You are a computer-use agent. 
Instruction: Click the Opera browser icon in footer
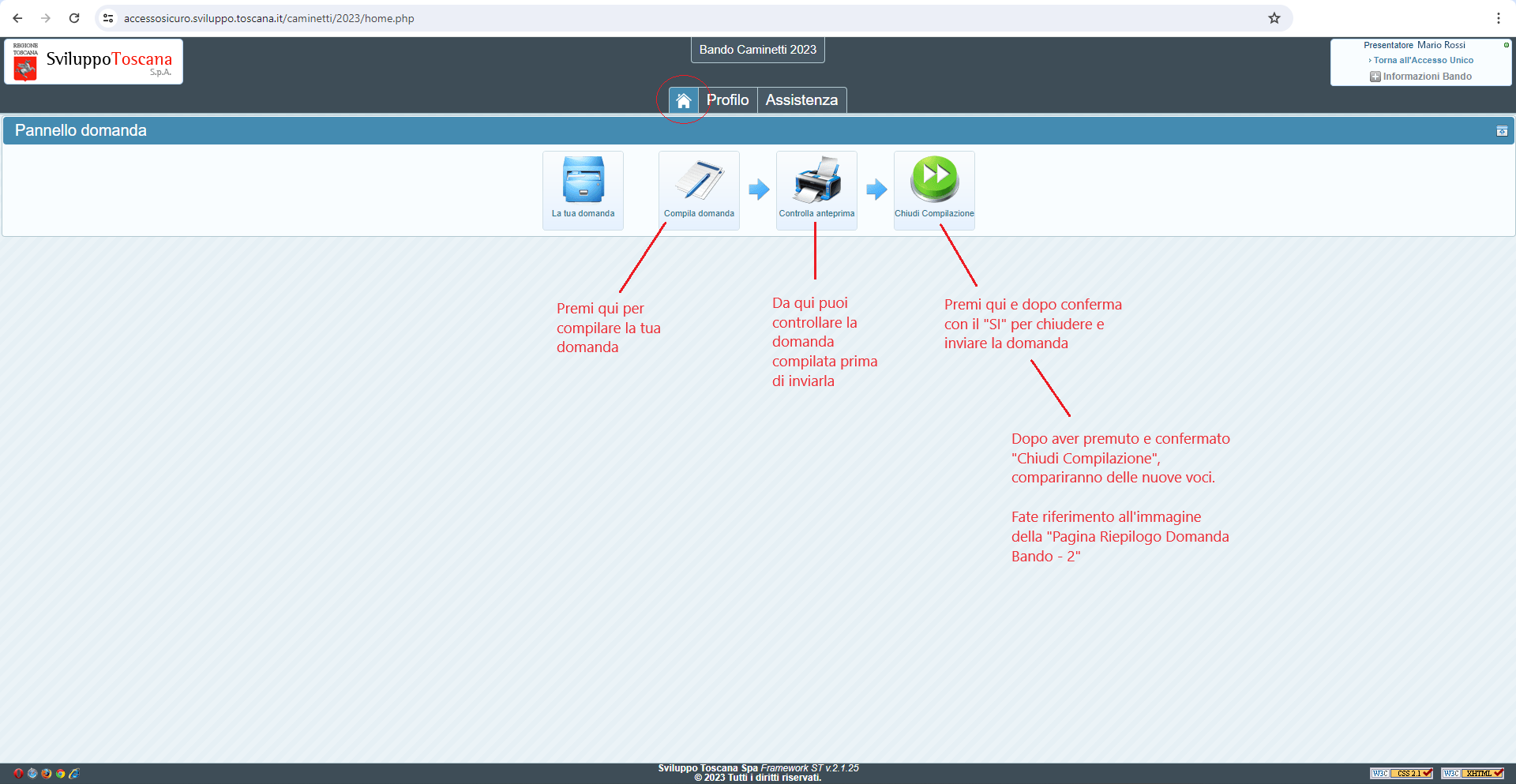coord(18,774)
